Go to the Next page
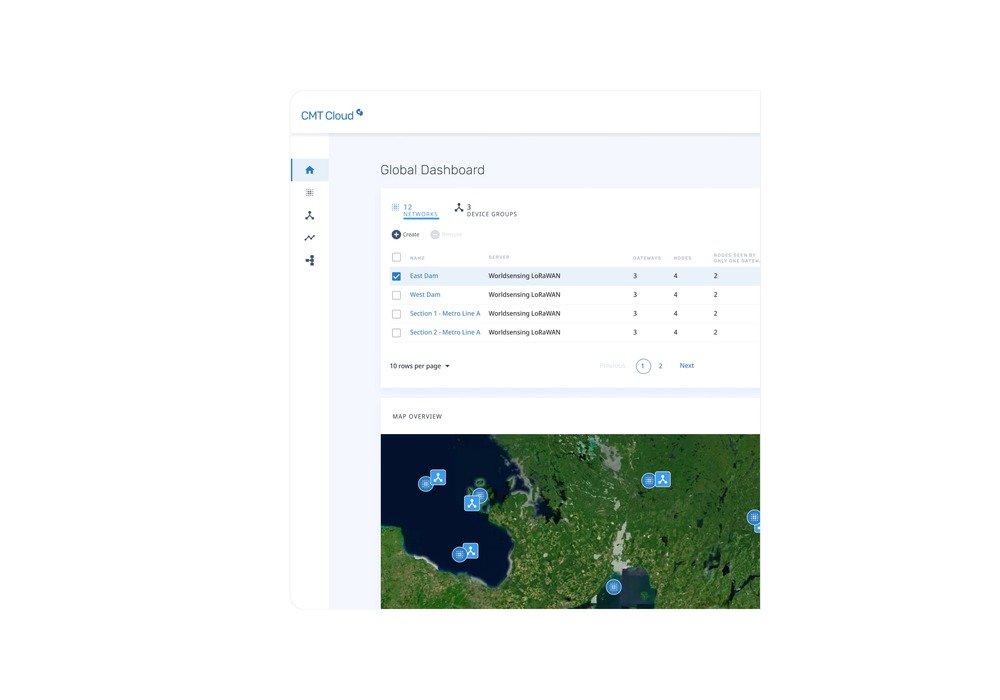Viewport: 1000px width, 700px height. [x=686, y=365]
